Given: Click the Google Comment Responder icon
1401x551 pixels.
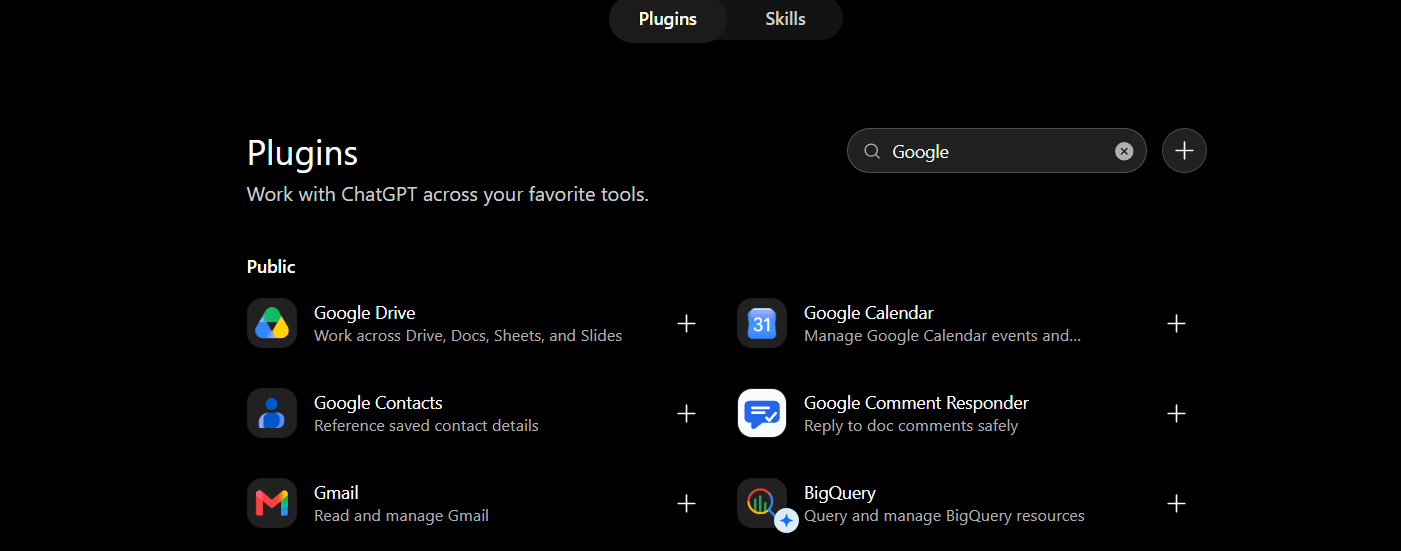Looking at the screenshot, I should 762,413.
